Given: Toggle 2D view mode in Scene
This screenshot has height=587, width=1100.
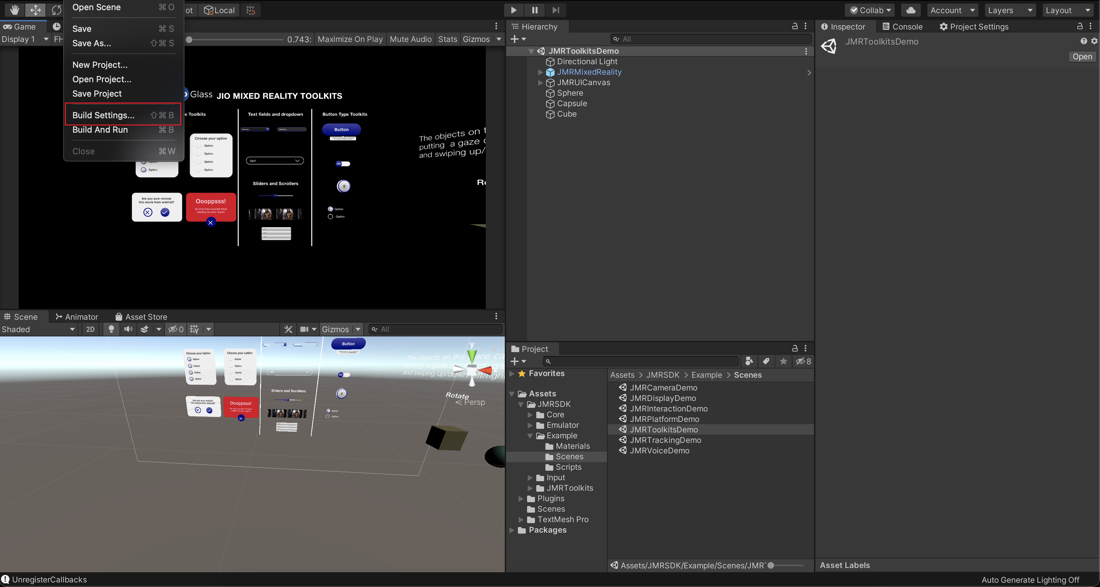Looking at the screenshot, I should click(90, 329).
